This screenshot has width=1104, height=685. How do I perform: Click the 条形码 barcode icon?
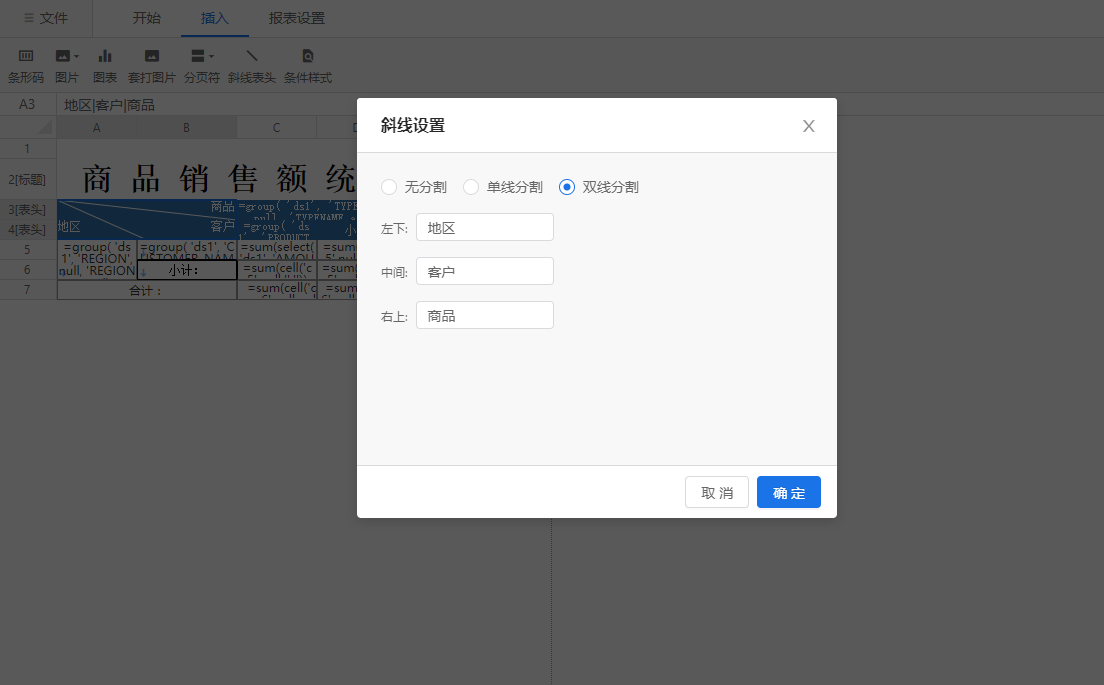point(26,56)
